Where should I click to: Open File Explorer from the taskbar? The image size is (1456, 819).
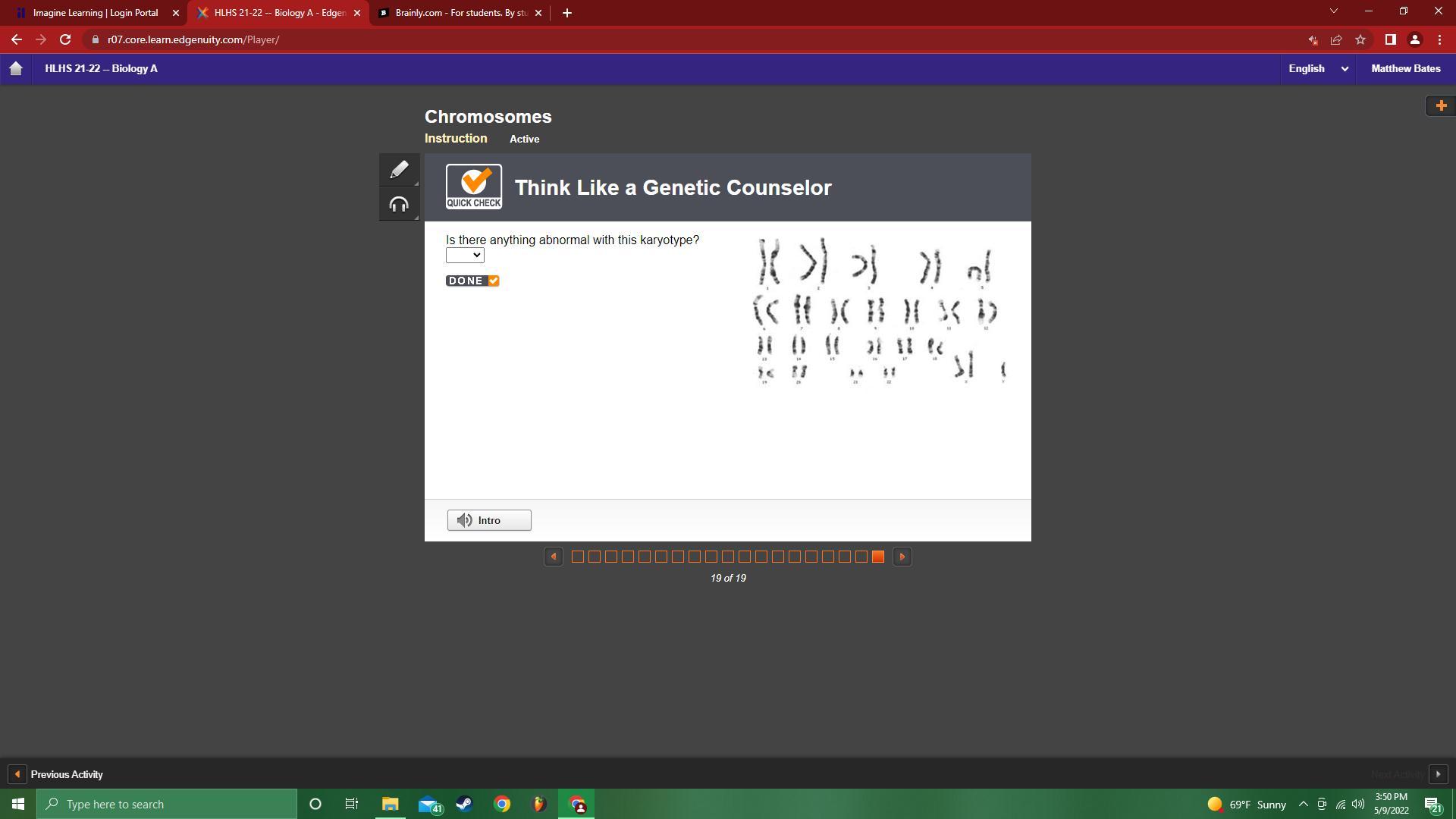click(390, 804)
